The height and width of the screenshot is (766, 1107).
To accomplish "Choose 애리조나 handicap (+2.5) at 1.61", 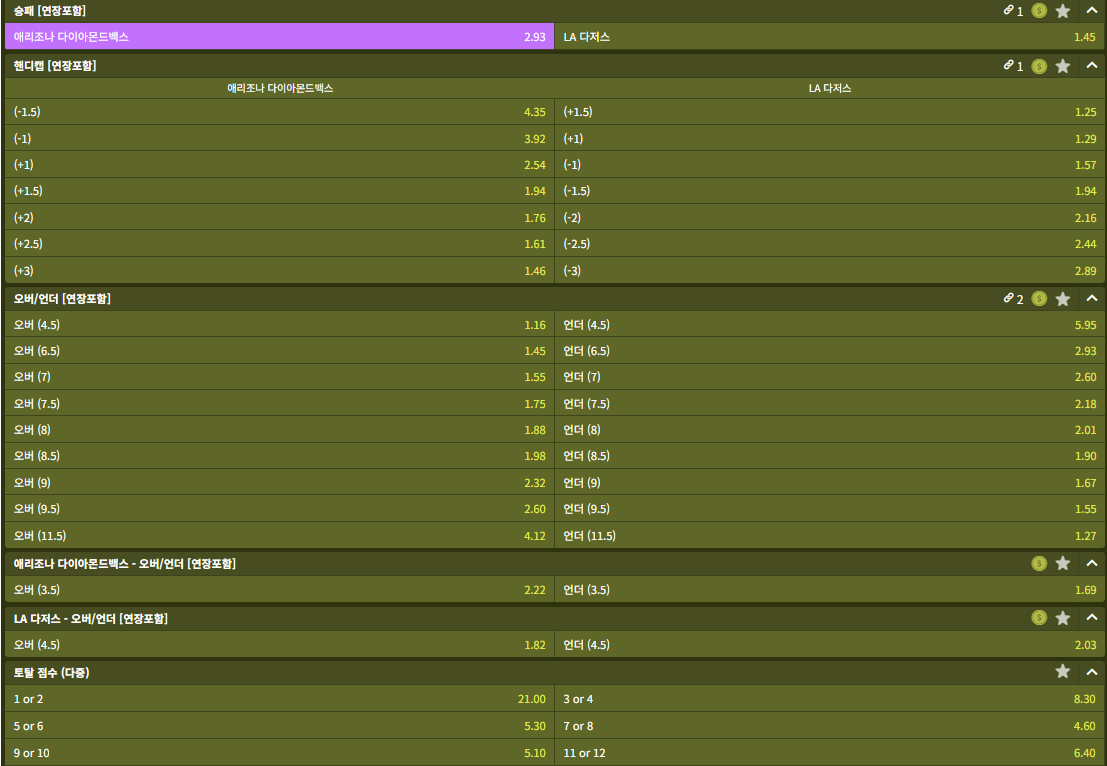I will pos(280,244).
